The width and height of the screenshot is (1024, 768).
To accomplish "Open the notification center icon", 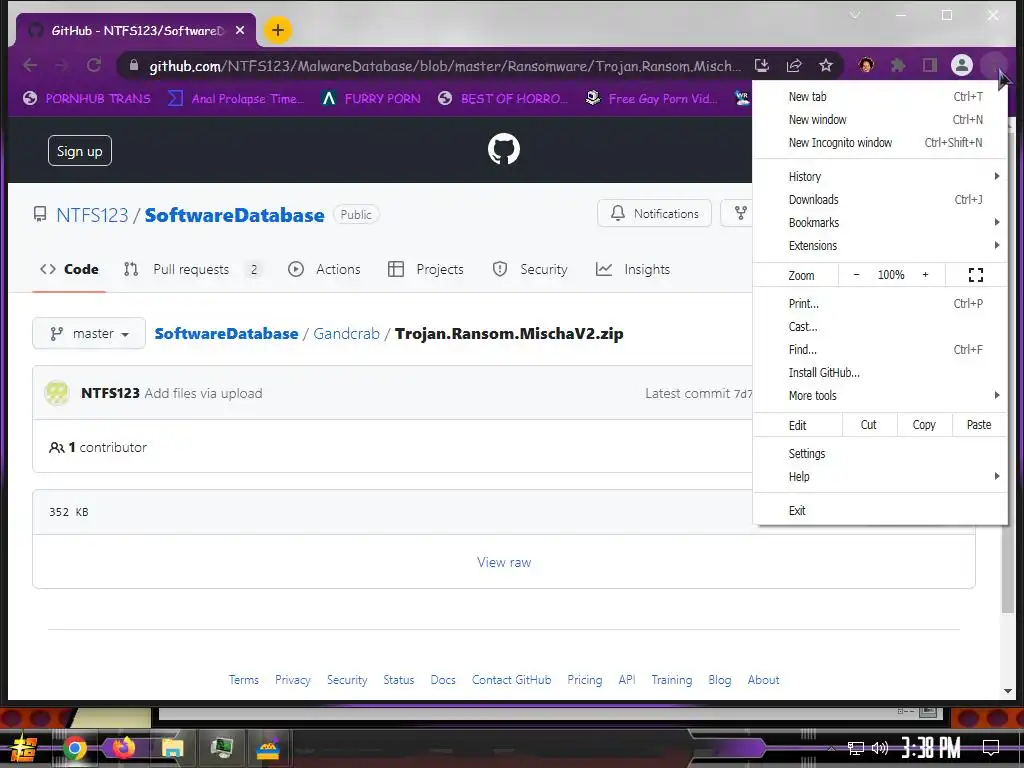I will click(x=991, y=748).
